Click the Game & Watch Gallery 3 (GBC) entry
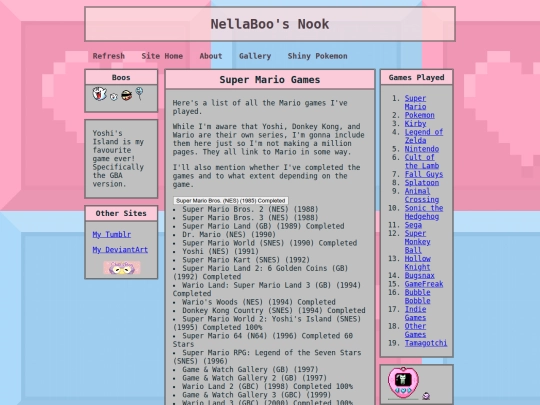Image resolution: width=540 pixels, height=405 pixels. pyautogui.click(x=257, y=395)
